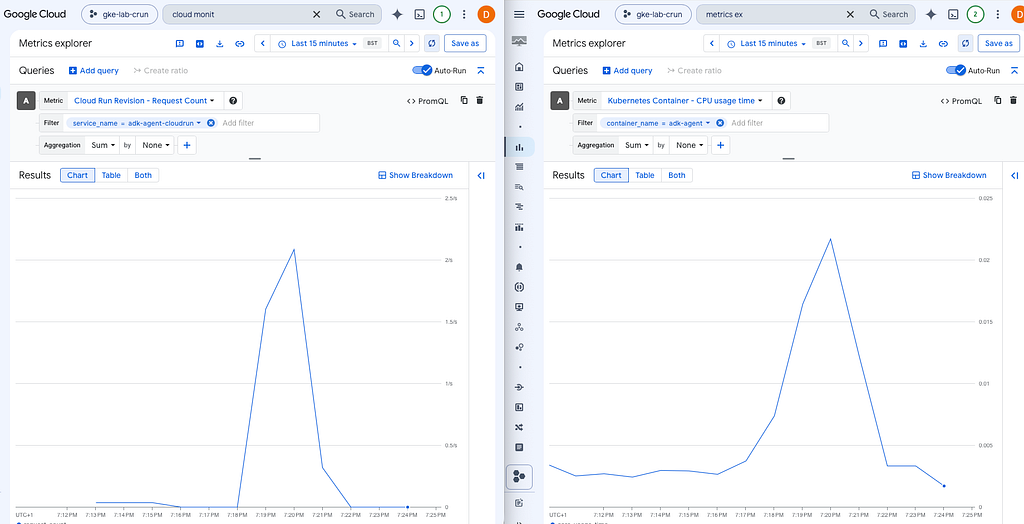The image size is (1024, 524).
Task: Switch to Table tab in right Results
Action: [x=645, y=175]
